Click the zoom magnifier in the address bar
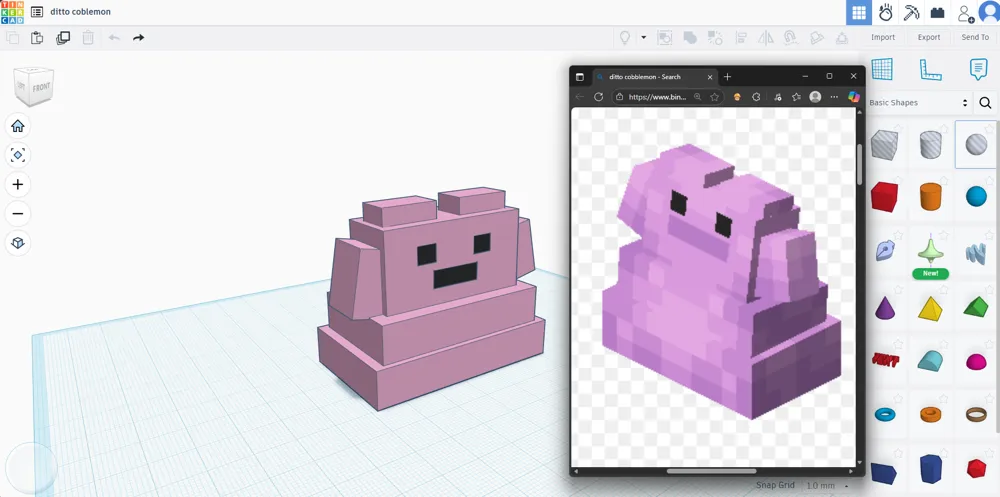This screenshot has height=497, width=1000. 698,97
